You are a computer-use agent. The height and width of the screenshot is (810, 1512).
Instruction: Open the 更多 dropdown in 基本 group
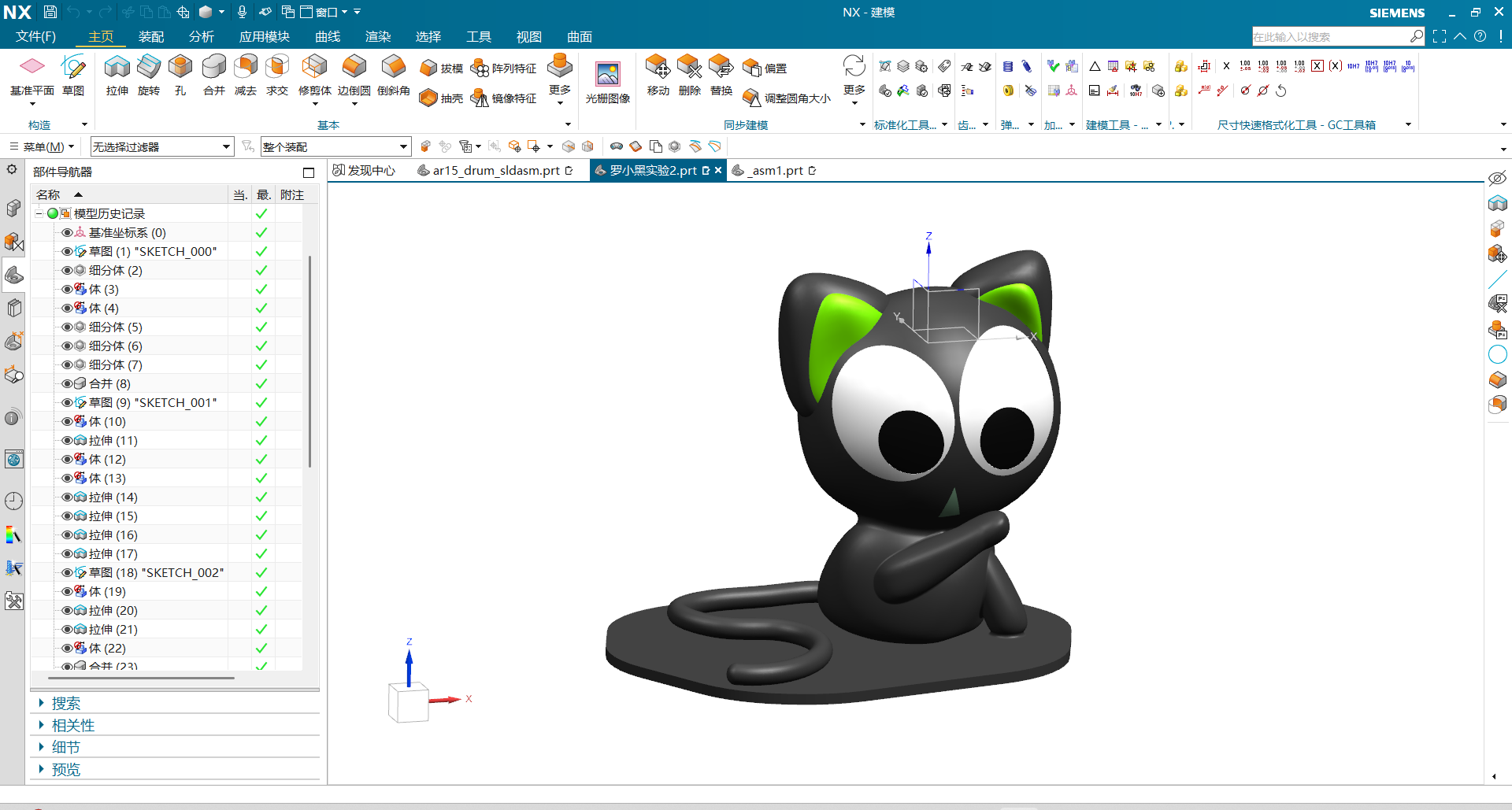(560, 79)
